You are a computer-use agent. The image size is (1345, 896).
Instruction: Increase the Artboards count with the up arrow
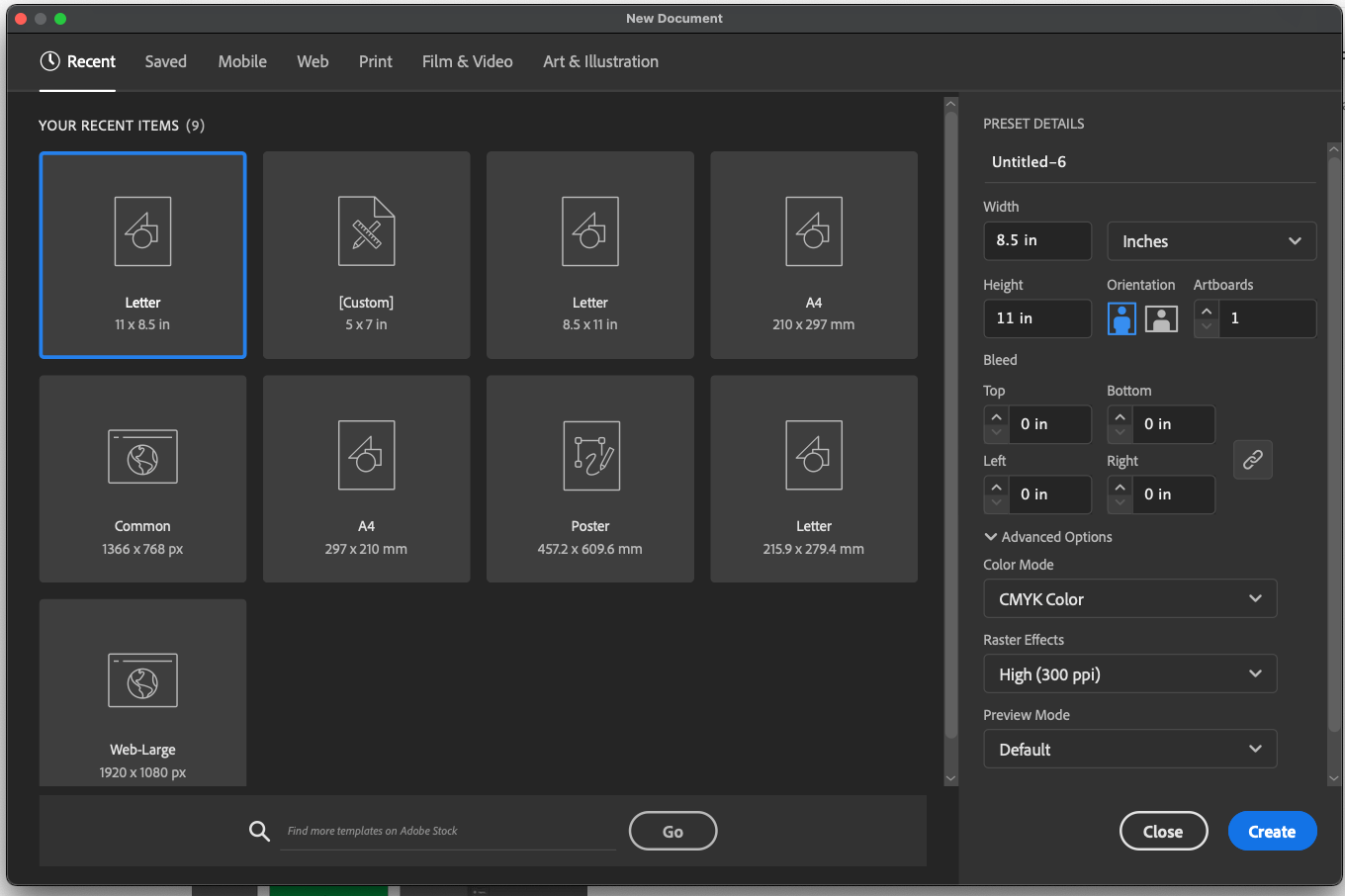point(1207,311)
